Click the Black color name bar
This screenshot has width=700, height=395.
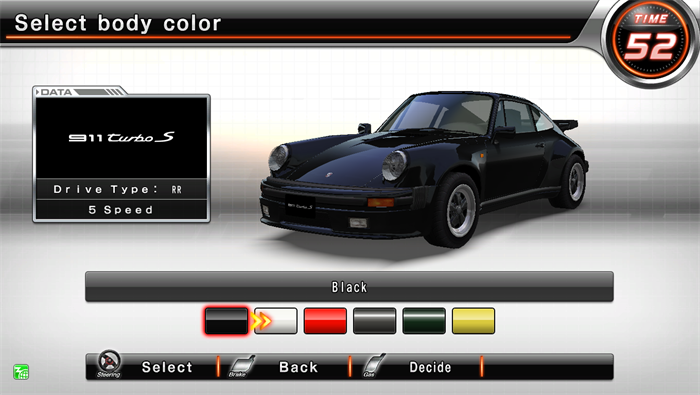coord(349,287)
